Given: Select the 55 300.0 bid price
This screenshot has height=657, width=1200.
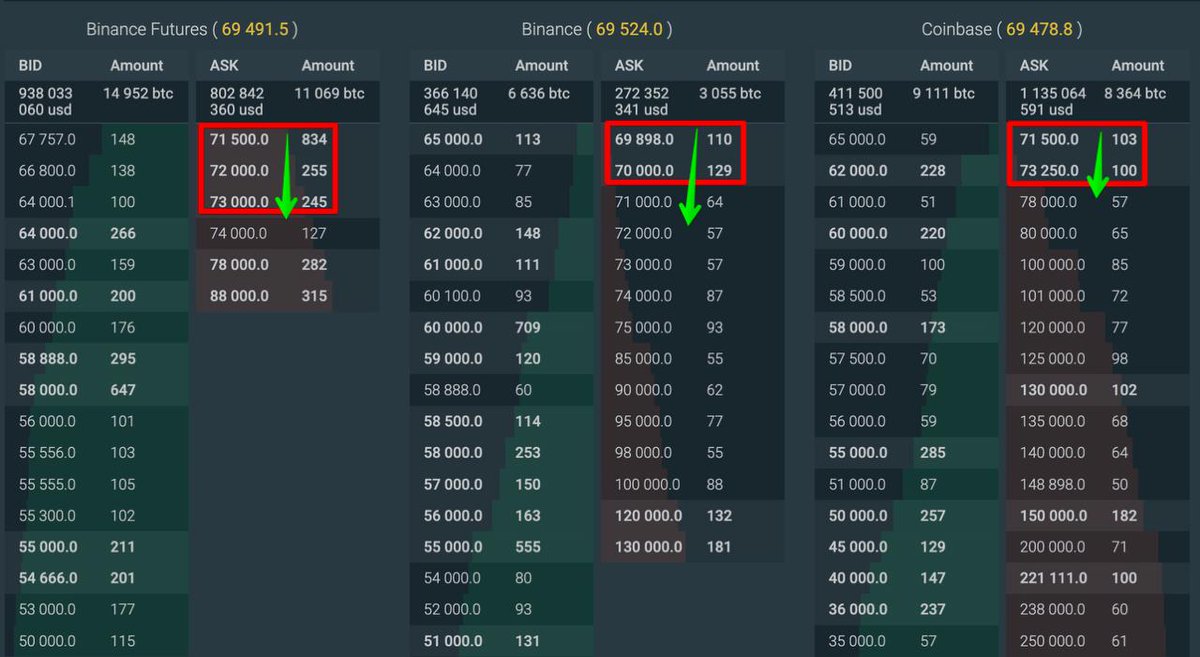Looking at the screenshot, I should (46, 515).
